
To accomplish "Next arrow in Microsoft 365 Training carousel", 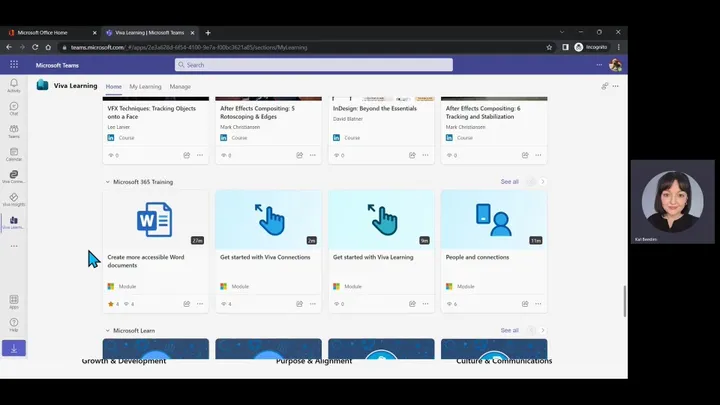I will 543,182.
